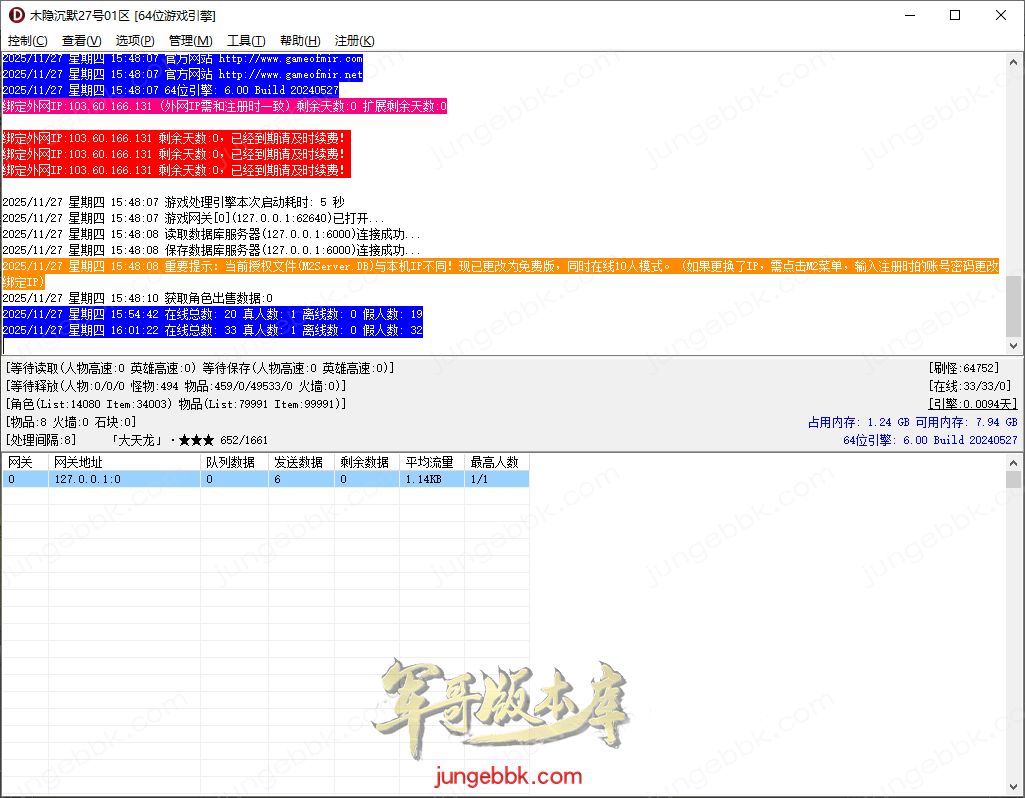Click the gateway list scrollbar up arrow
The image size is (1025, 798).
point(1013,479)
